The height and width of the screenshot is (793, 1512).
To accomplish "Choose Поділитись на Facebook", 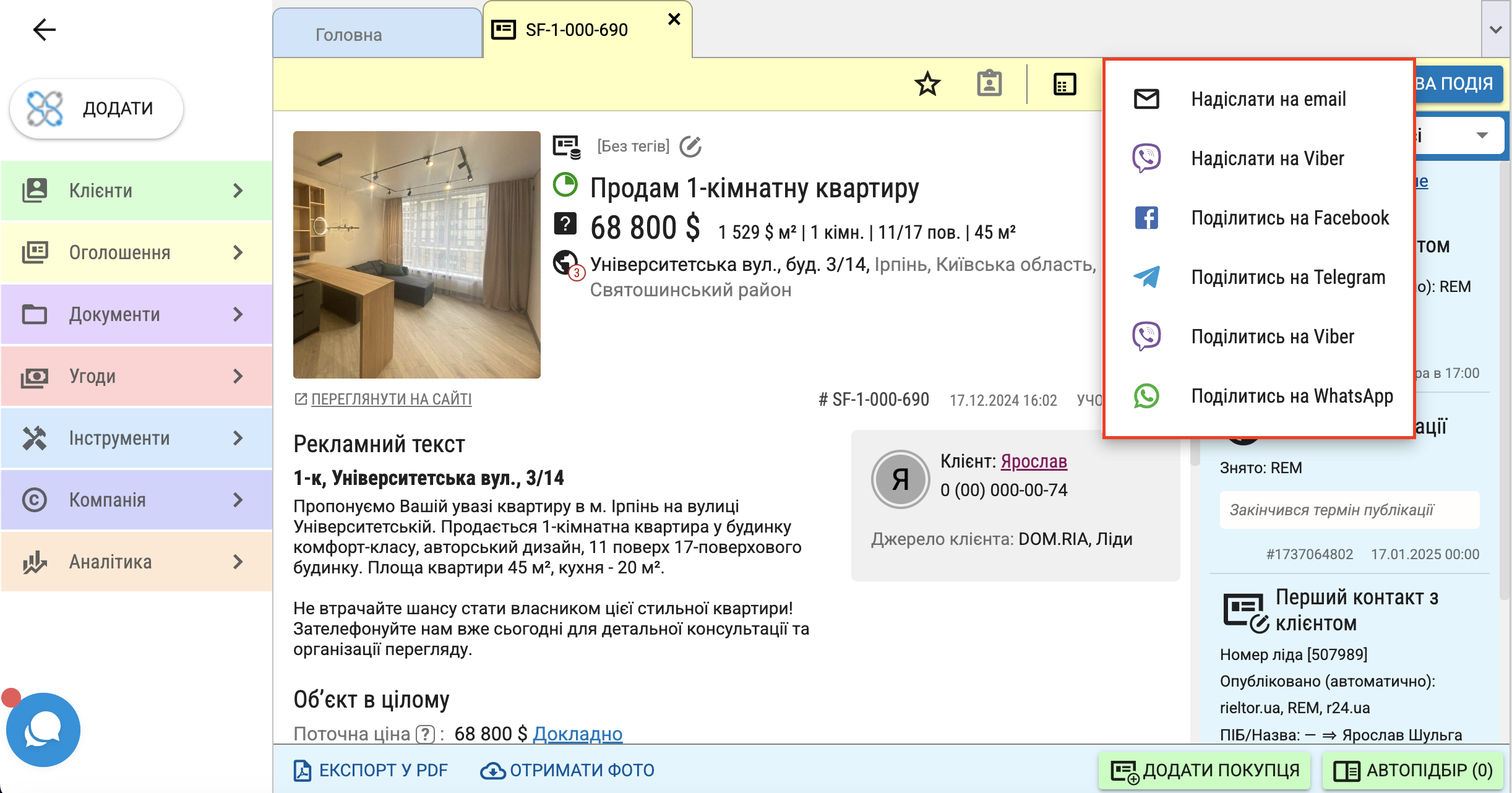I will click(1260, 218).
